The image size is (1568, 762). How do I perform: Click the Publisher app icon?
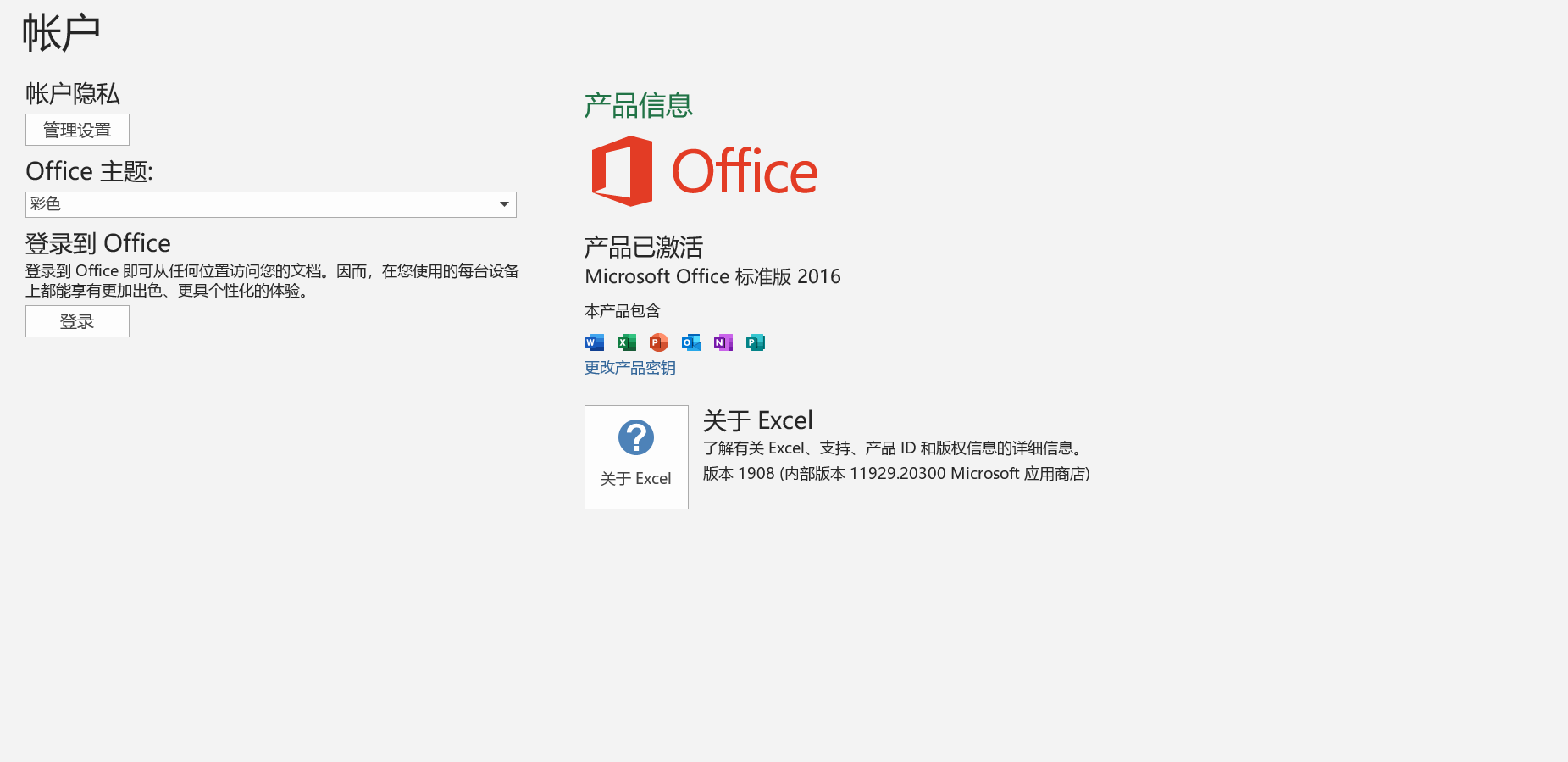pyautogui.click(x=756, y=342)
